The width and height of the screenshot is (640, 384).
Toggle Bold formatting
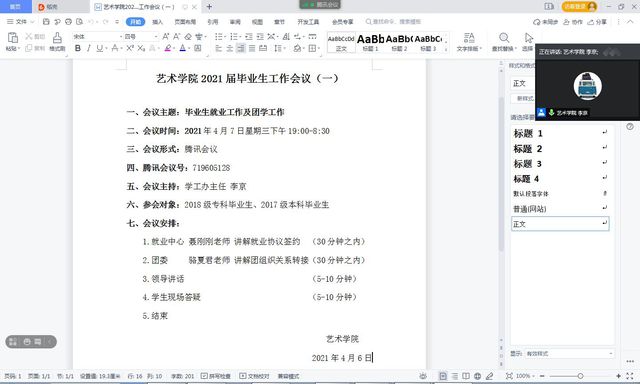click(78, 48)
